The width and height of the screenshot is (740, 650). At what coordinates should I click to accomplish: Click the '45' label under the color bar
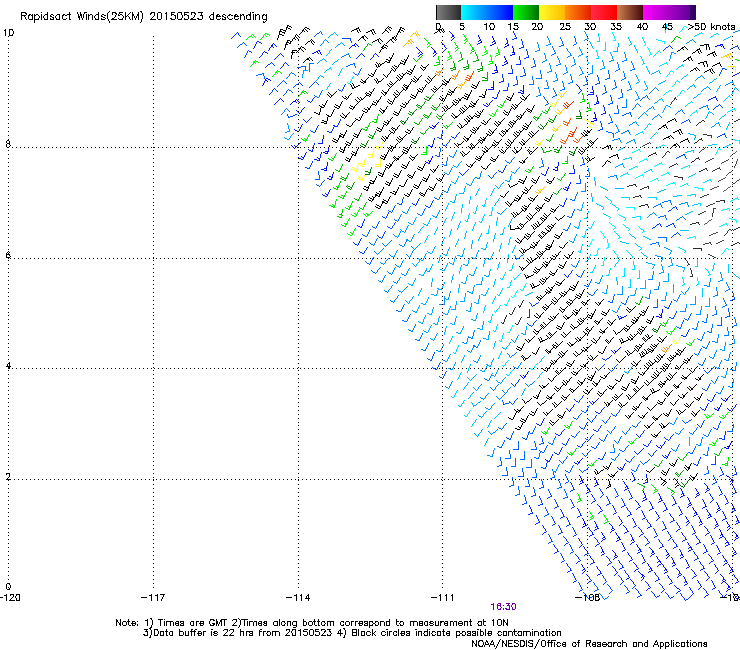(x=667, y=27)
